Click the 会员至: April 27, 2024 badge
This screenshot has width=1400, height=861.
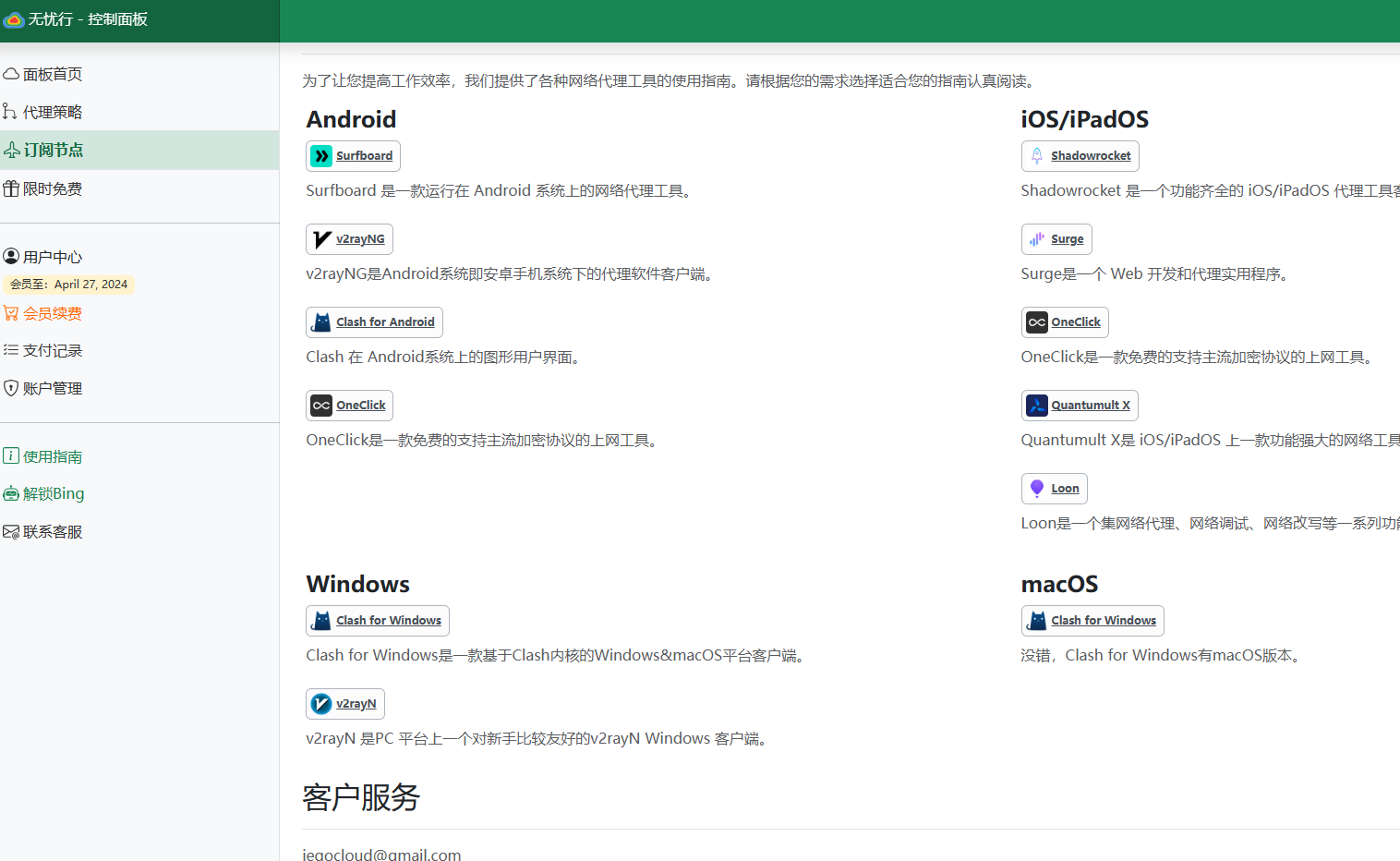(x=68, y=285)
